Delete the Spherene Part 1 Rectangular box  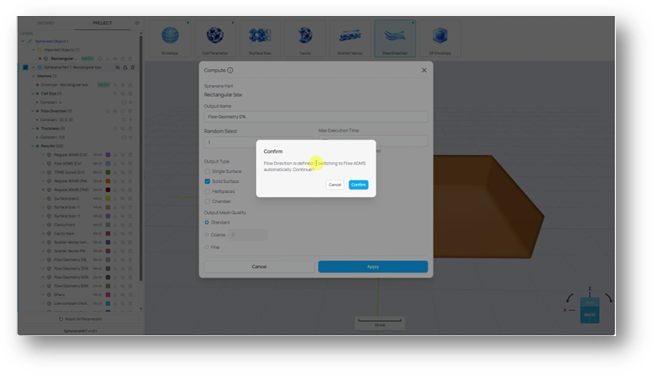pos(133,67)
